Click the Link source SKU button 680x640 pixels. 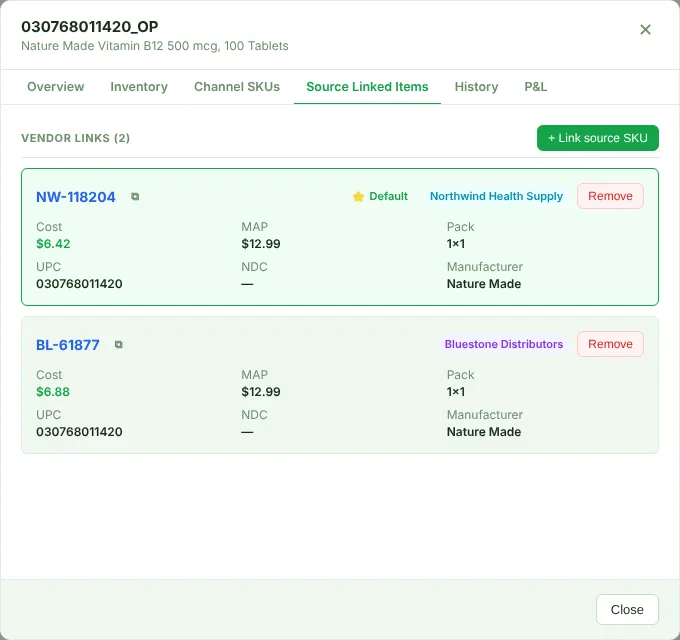pyautogui.click(x=598, y=138)
